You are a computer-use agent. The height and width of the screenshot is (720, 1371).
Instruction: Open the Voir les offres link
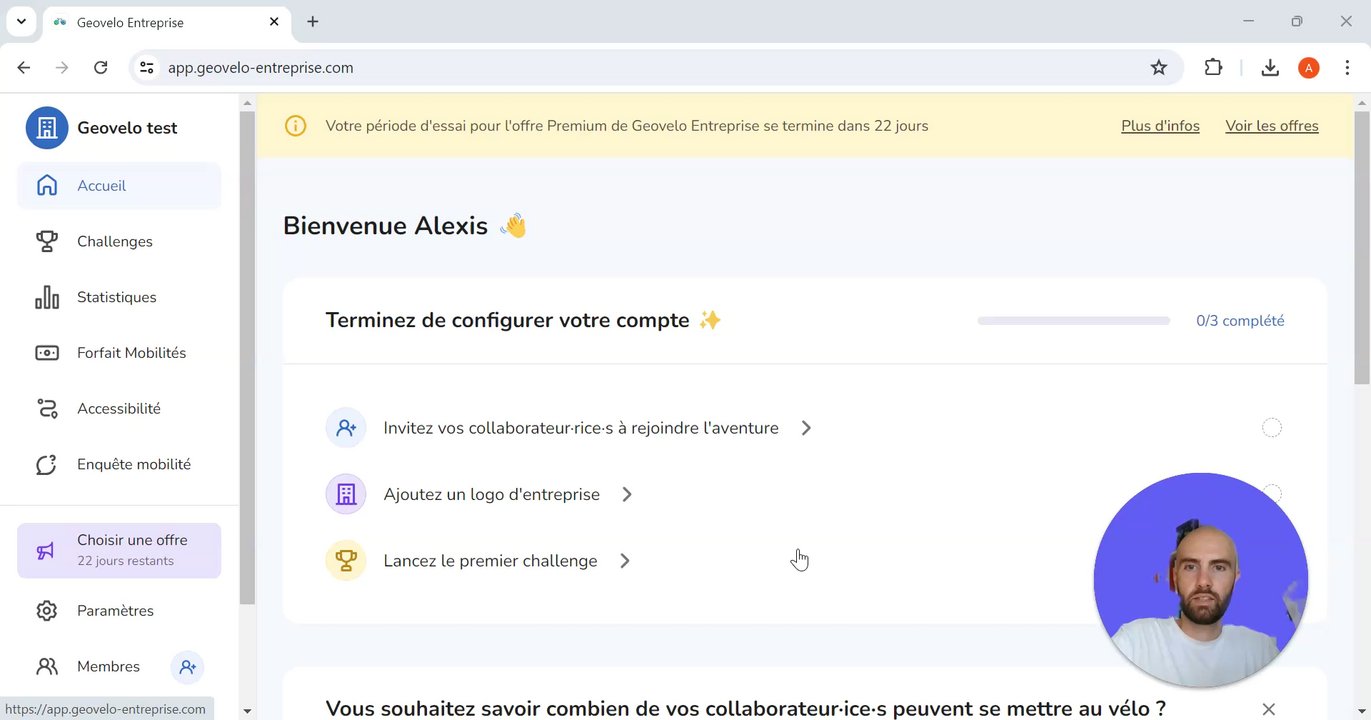click(x=1272, y=126)
